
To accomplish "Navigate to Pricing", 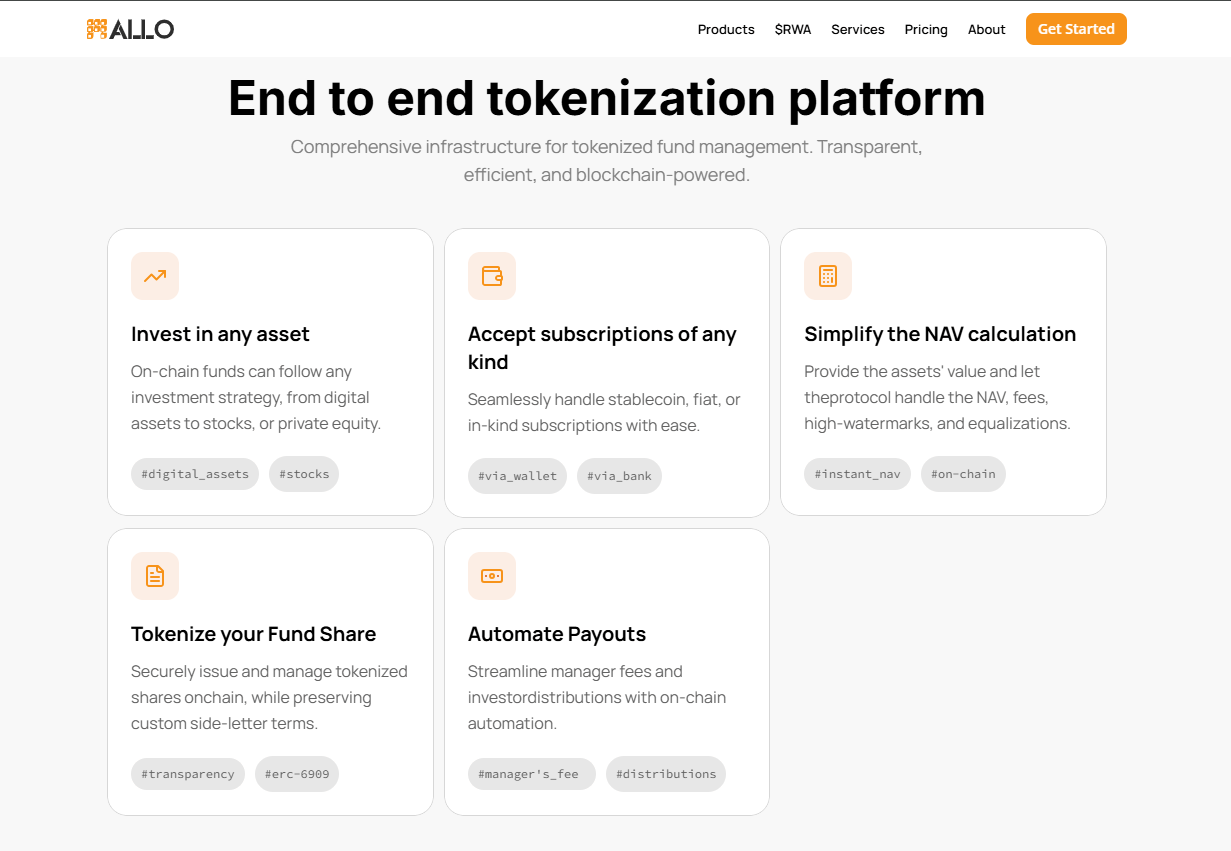I will coord(926,29).
